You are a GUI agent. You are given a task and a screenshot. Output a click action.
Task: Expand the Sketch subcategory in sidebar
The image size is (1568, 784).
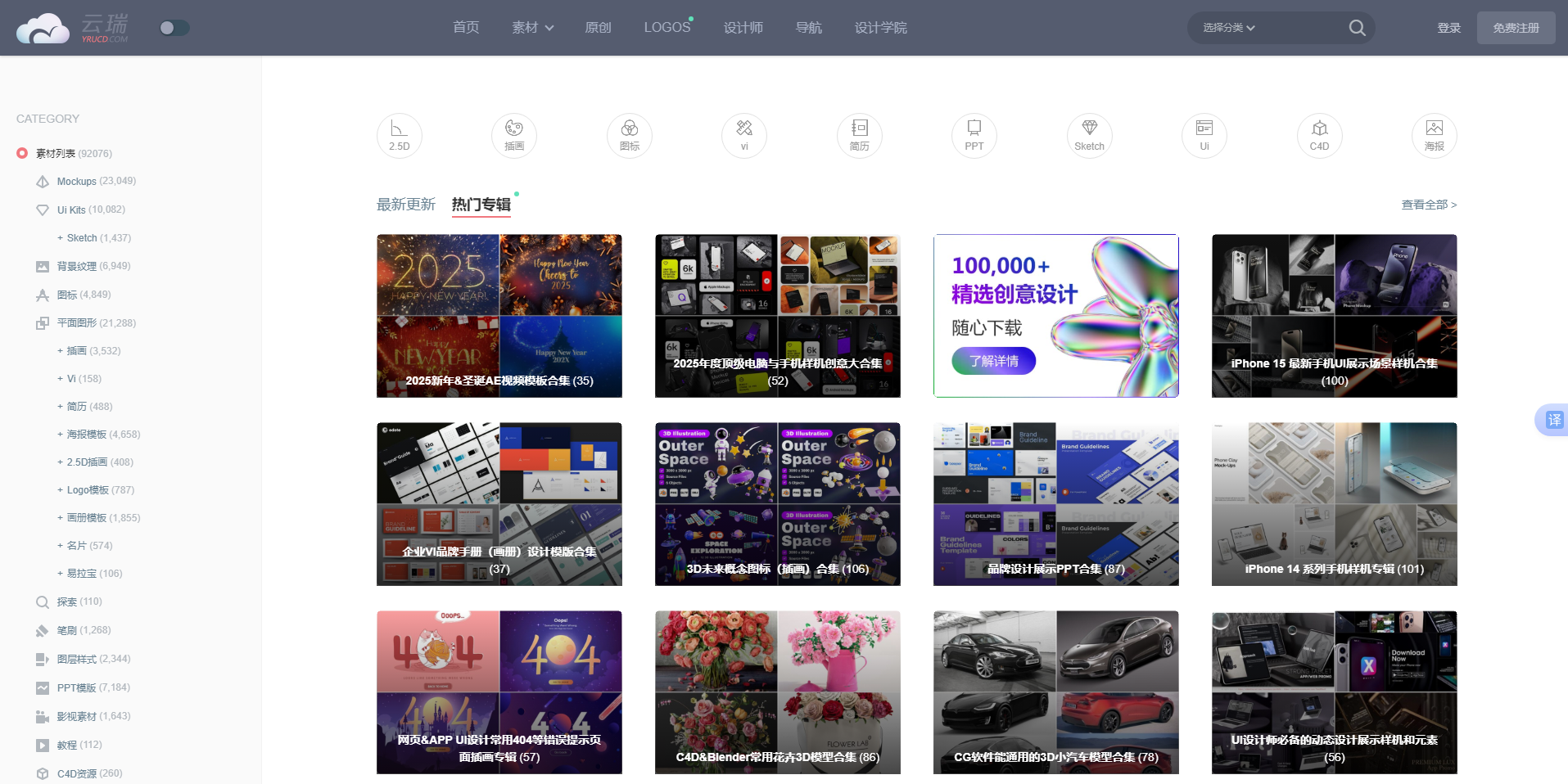point(60,238)
